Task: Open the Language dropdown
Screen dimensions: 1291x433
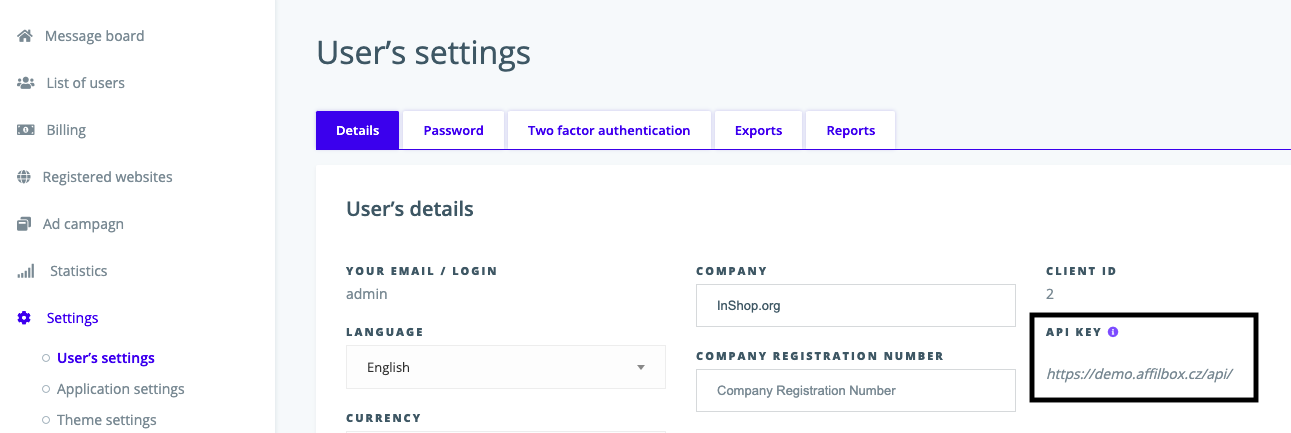Action: point(505,367)
